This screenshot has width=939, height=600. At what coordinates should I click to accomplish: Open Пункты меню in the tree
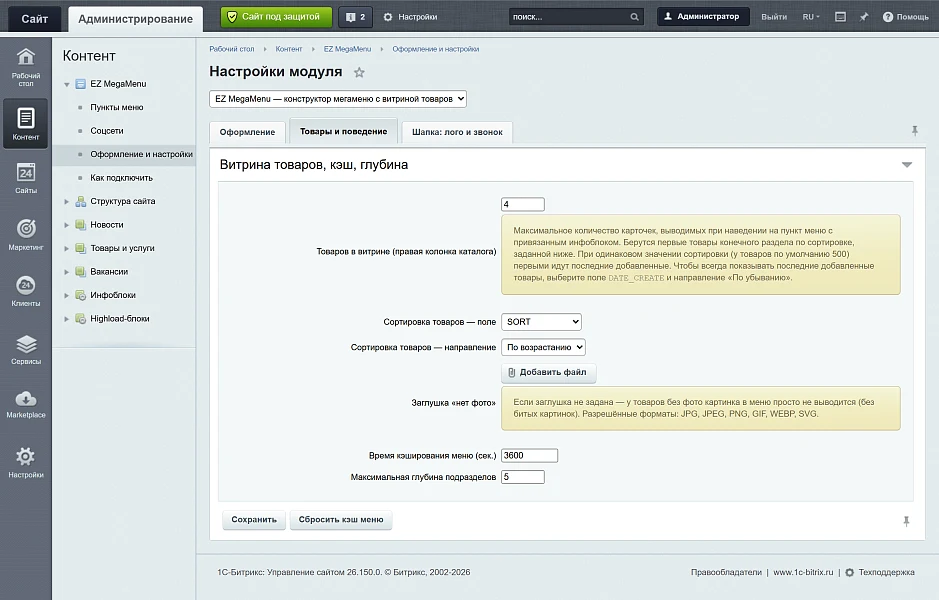(117, 107)
